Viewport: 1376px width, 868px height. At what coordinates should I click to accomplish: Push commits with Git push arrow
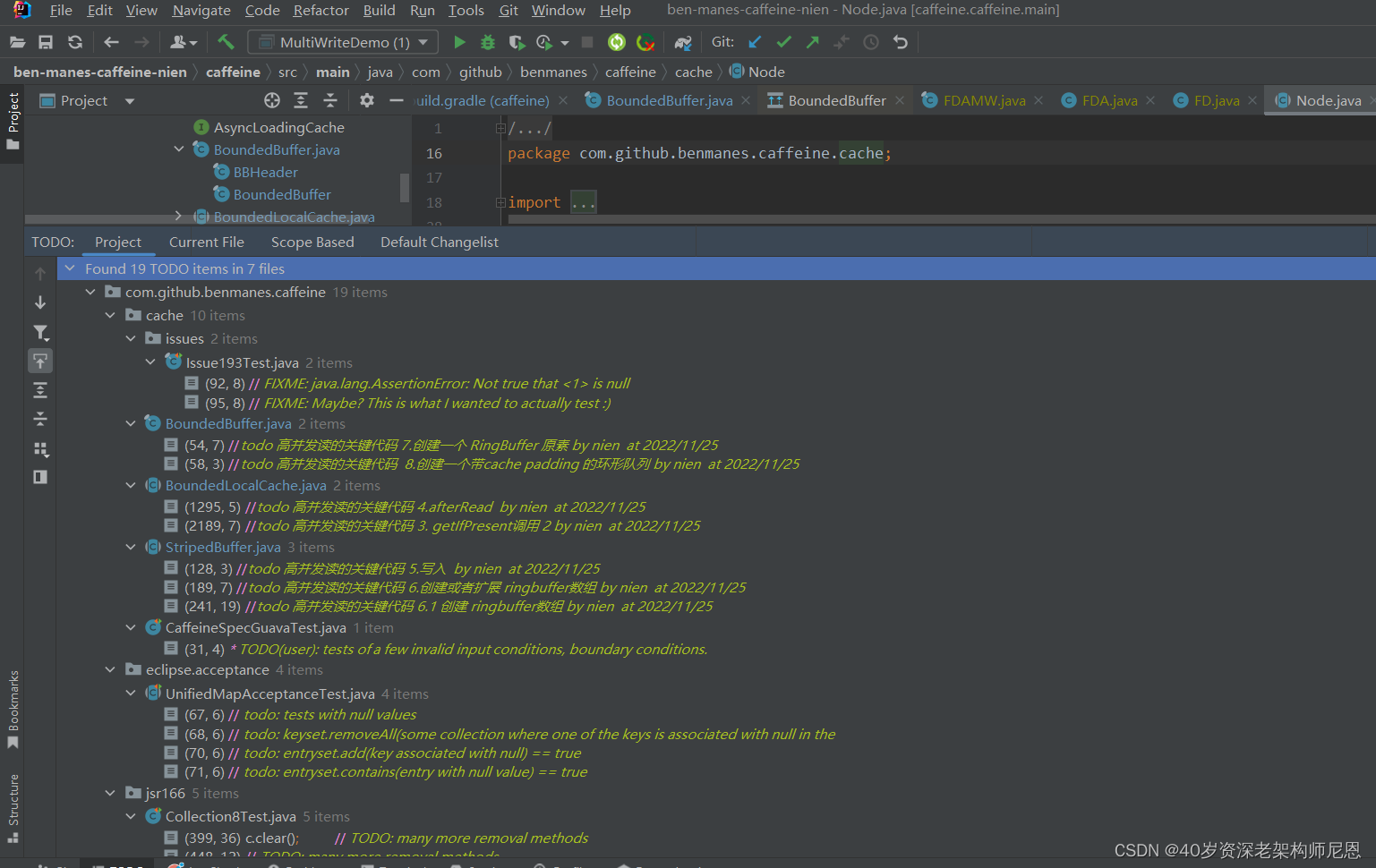[812, 42]
